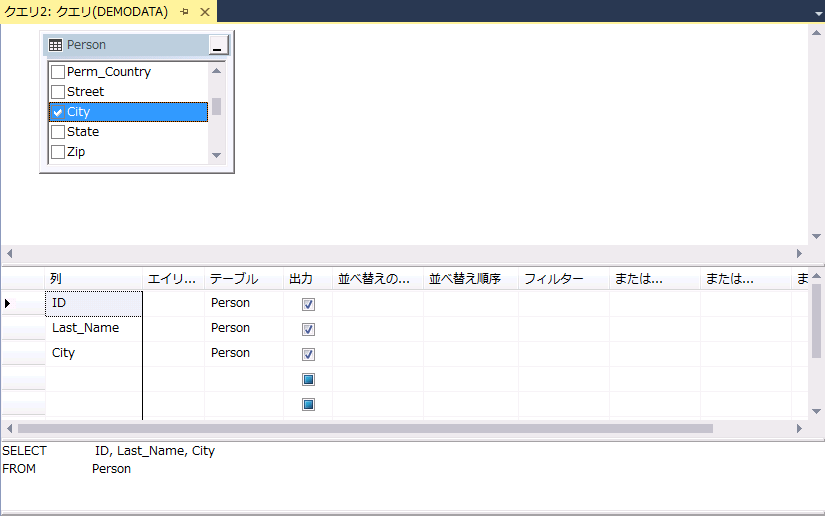
Task: Uncheck the City column in Person table
Action: 58,112
